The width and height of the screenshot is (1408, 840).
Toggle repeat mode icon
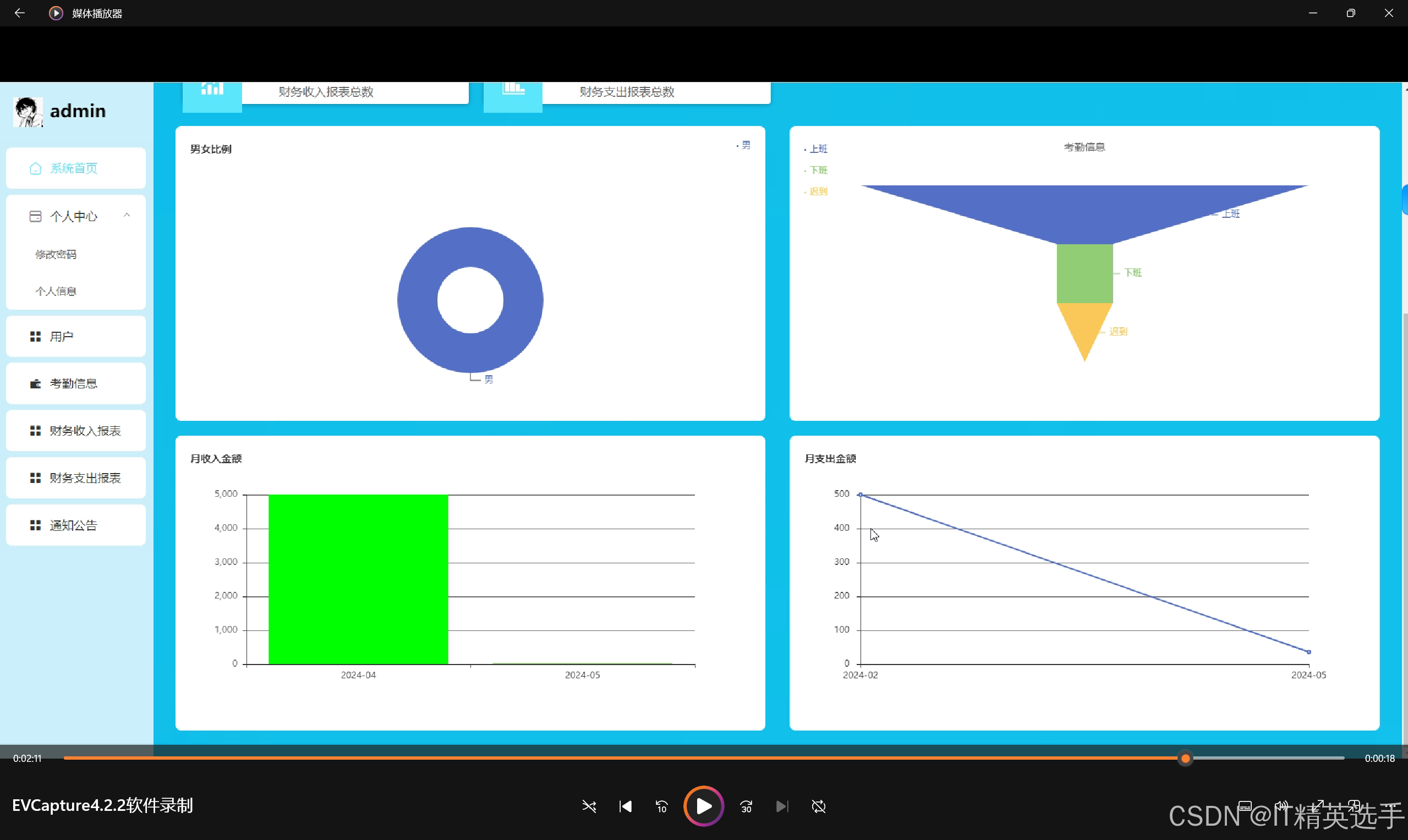tap(818, 806)
